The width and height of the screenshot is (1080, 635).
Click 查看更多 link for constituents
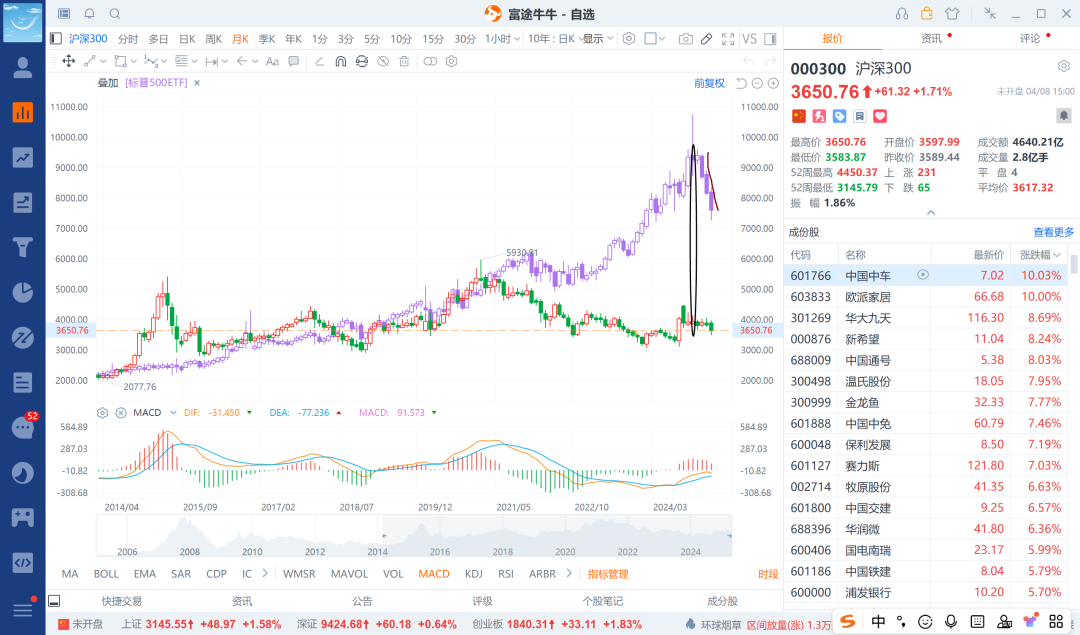click(1053, 232)
